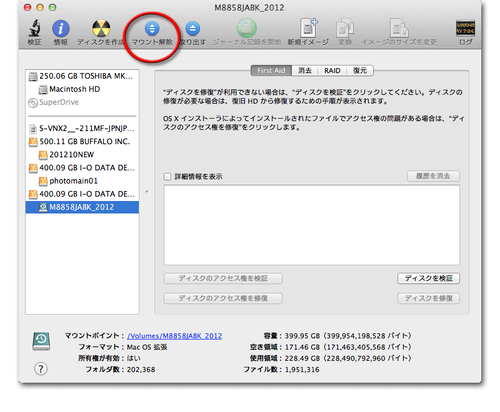The height and width of the screenshot is (412, 500).
Task: Select the Macintosh HD volume
Action: tap(82, 89)
